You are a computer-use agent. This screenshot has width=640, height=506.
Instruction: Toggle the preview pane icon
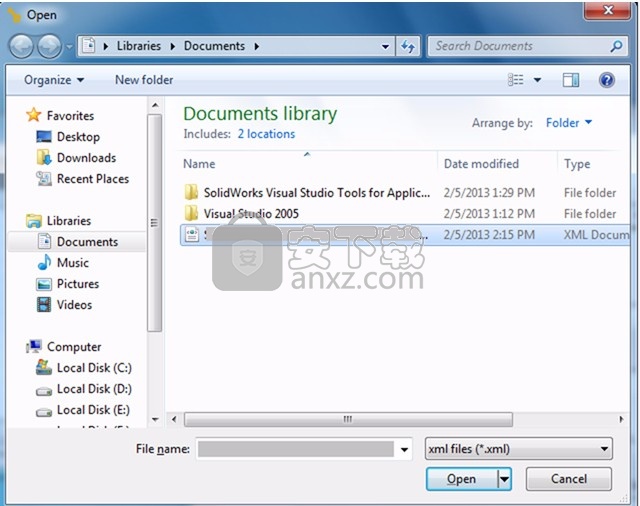tap(571, 80)
